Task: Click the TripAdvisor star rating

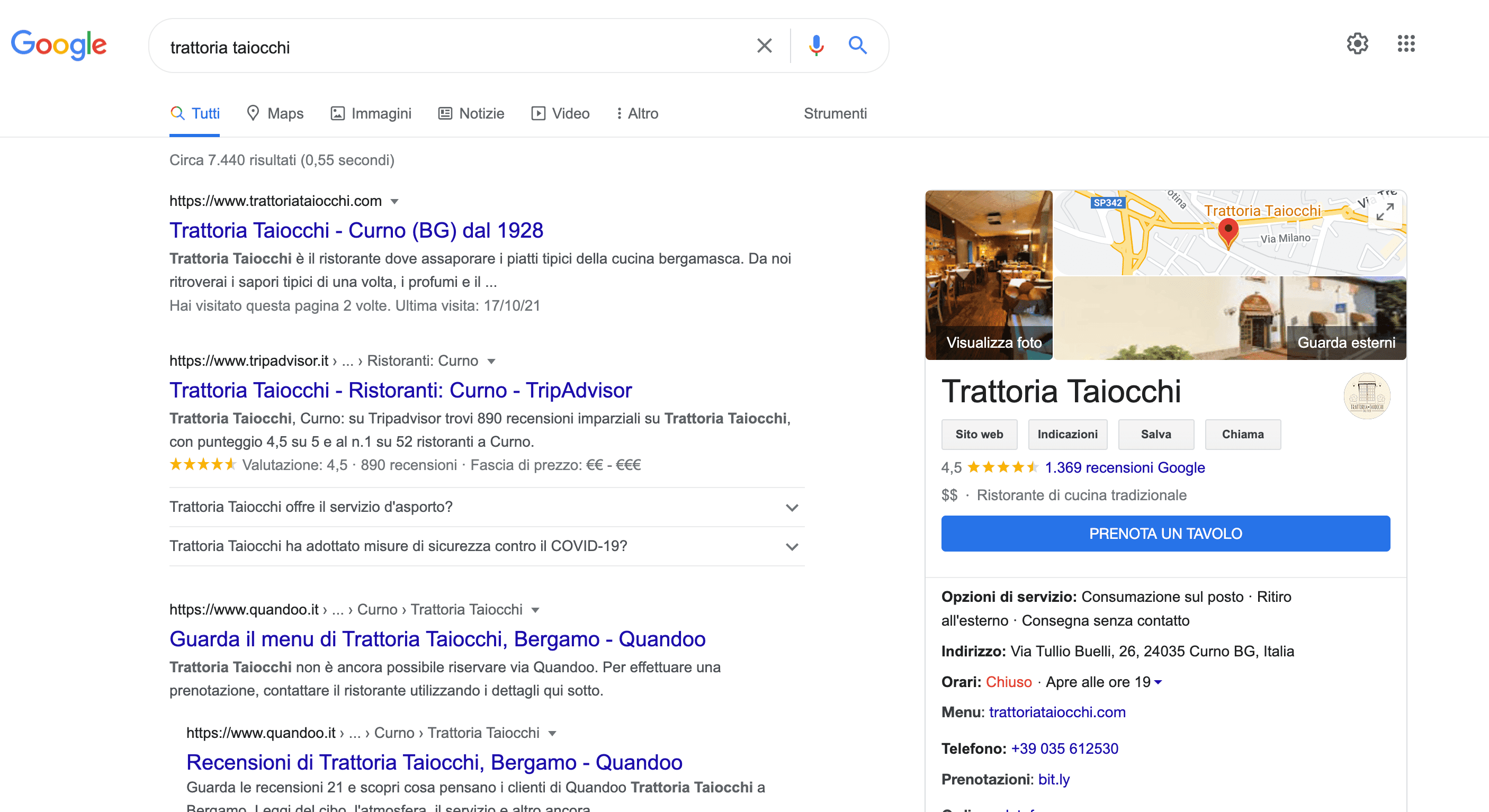Action: [203, 465]
